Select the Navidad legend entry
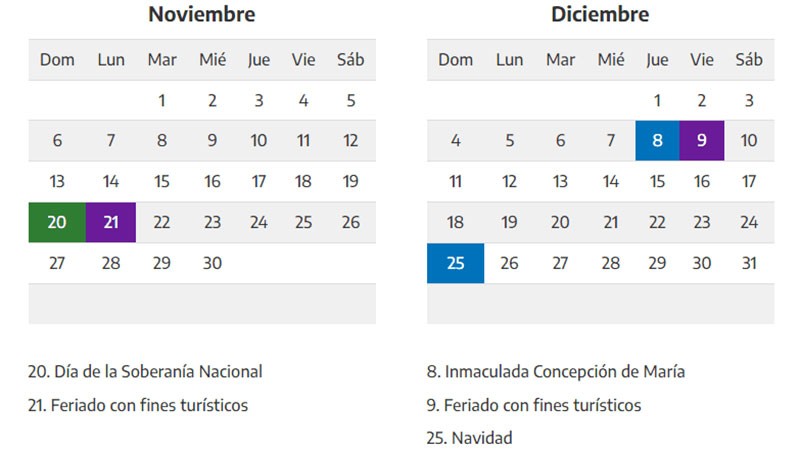 click(x=469, y=438)
